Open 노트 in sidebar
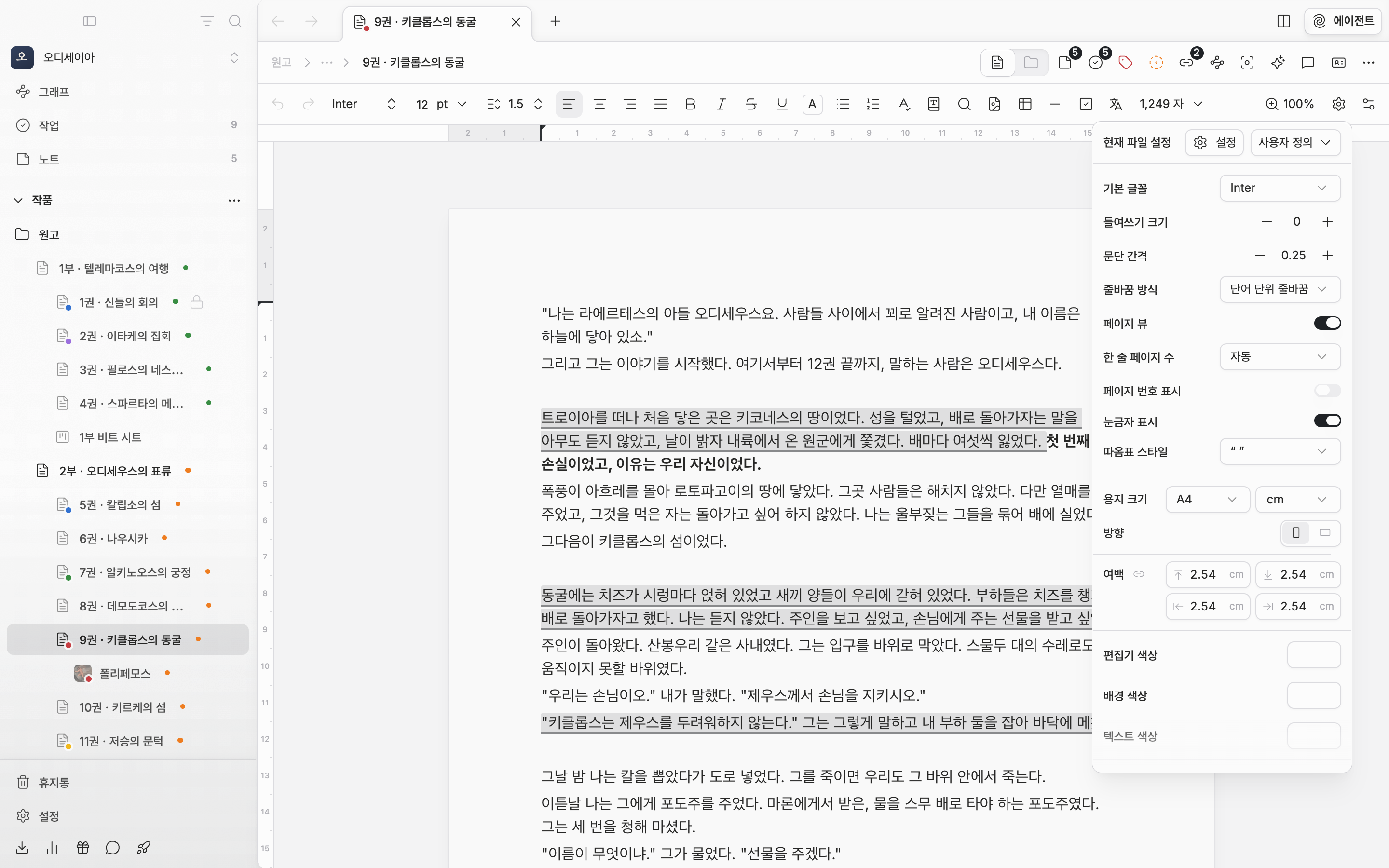Image resolution: width=1389 pixels, height=868 pixels. click(127, 159)
